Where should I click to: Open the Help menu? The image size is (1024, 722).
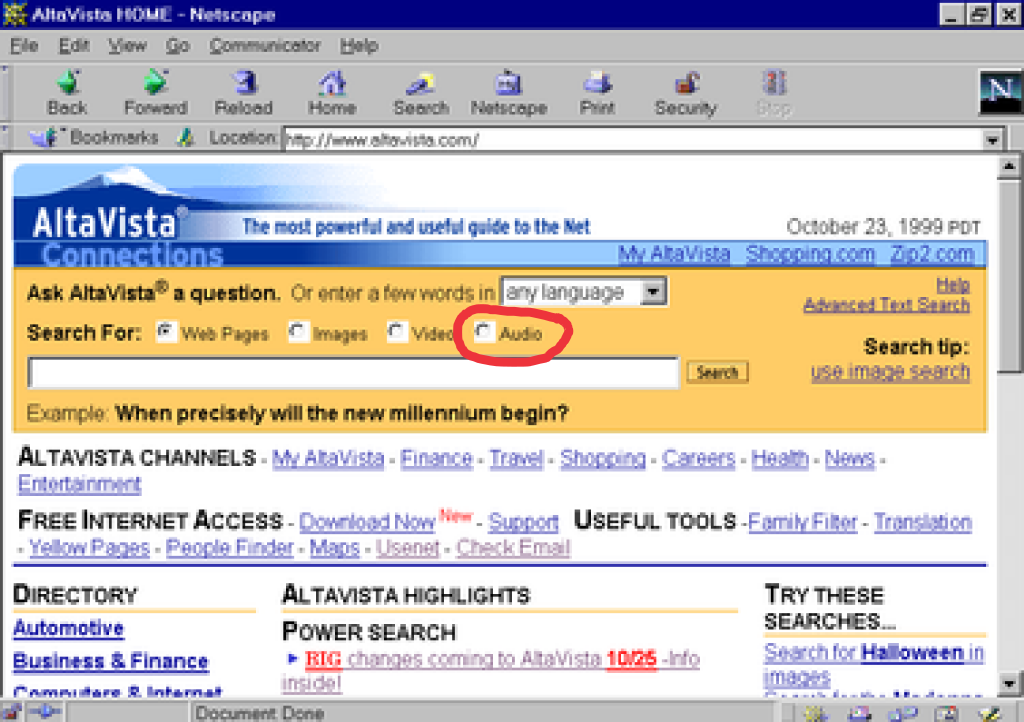[359, 46]
